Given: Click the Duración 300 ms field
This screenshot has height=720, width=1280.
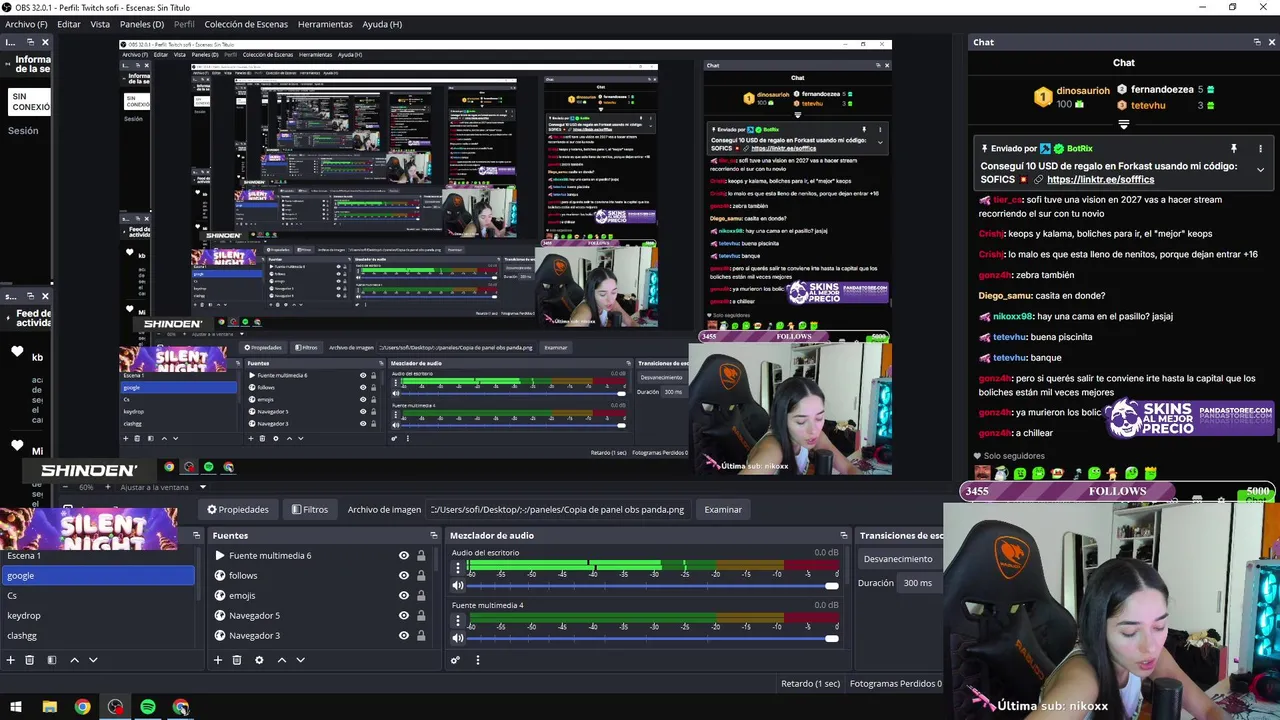Looking at the screenshot, I should [x=920, y=583].
